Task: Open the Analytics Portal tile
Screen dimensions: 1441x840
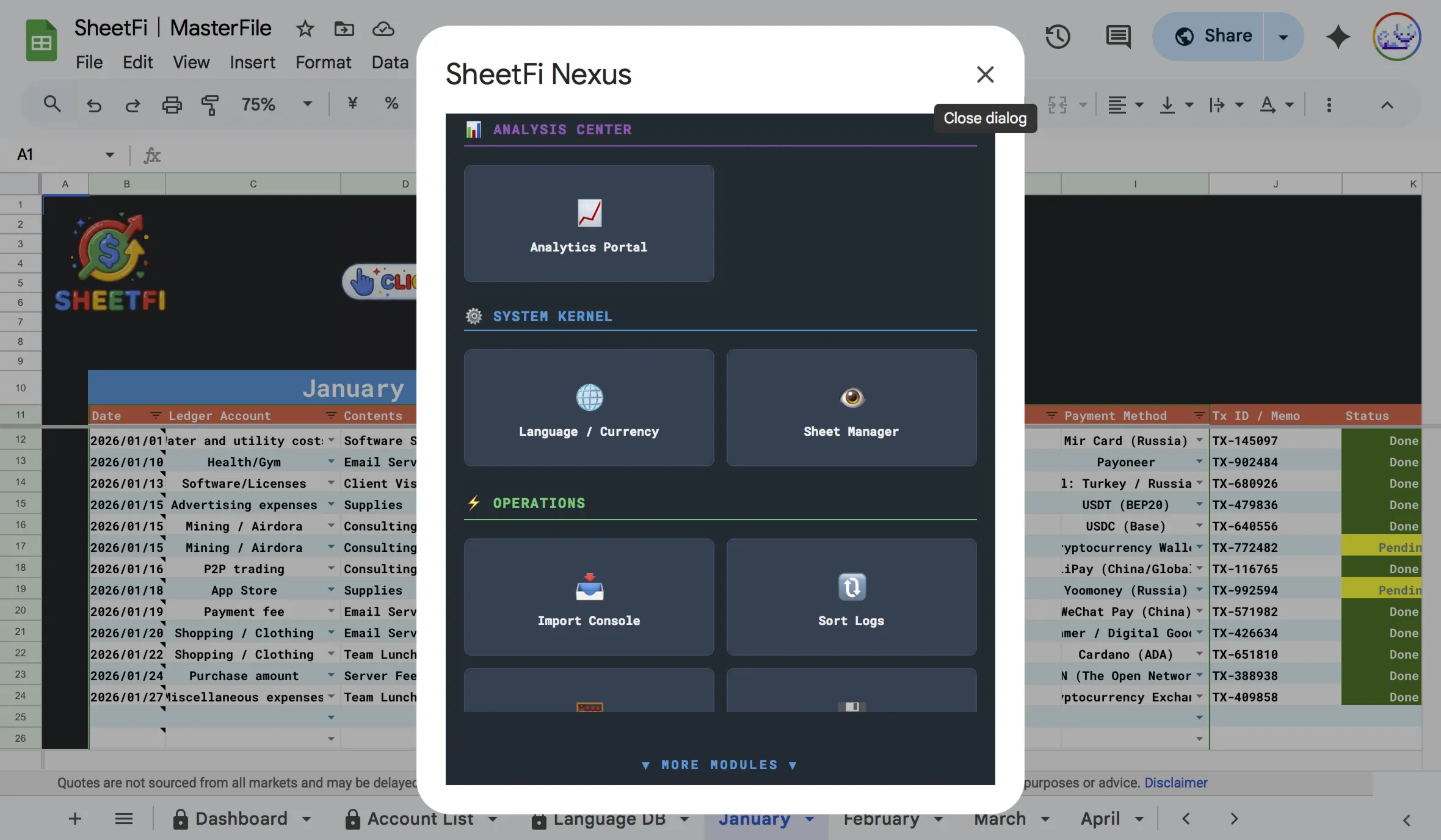Action: coord(589,223)
